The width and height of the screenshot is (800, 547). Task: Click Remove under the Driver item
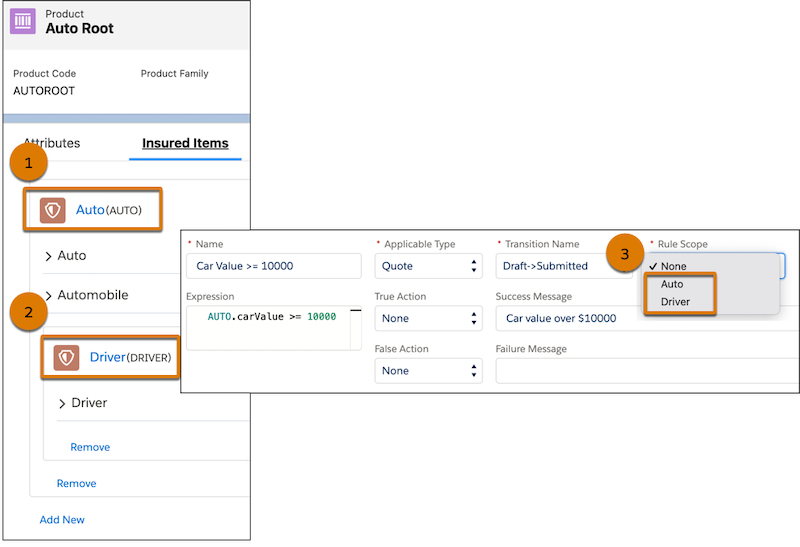point(90,447)
